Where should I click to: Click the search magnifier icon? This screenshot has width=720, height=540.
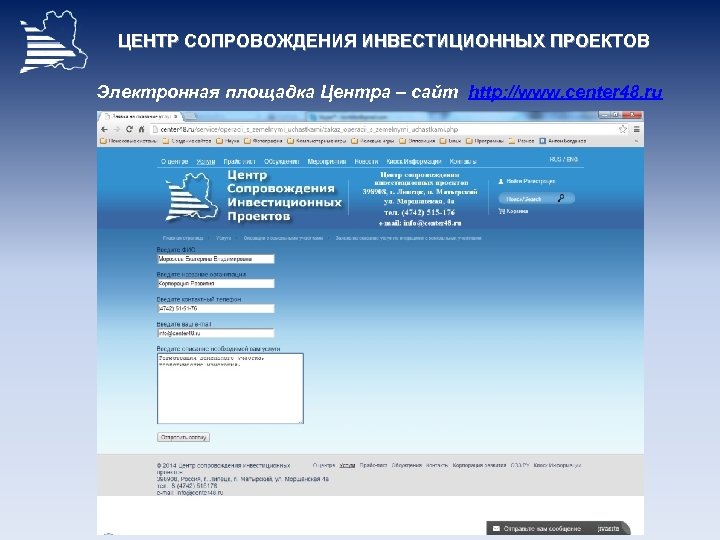pyautogui.click(x=561, y=198)
